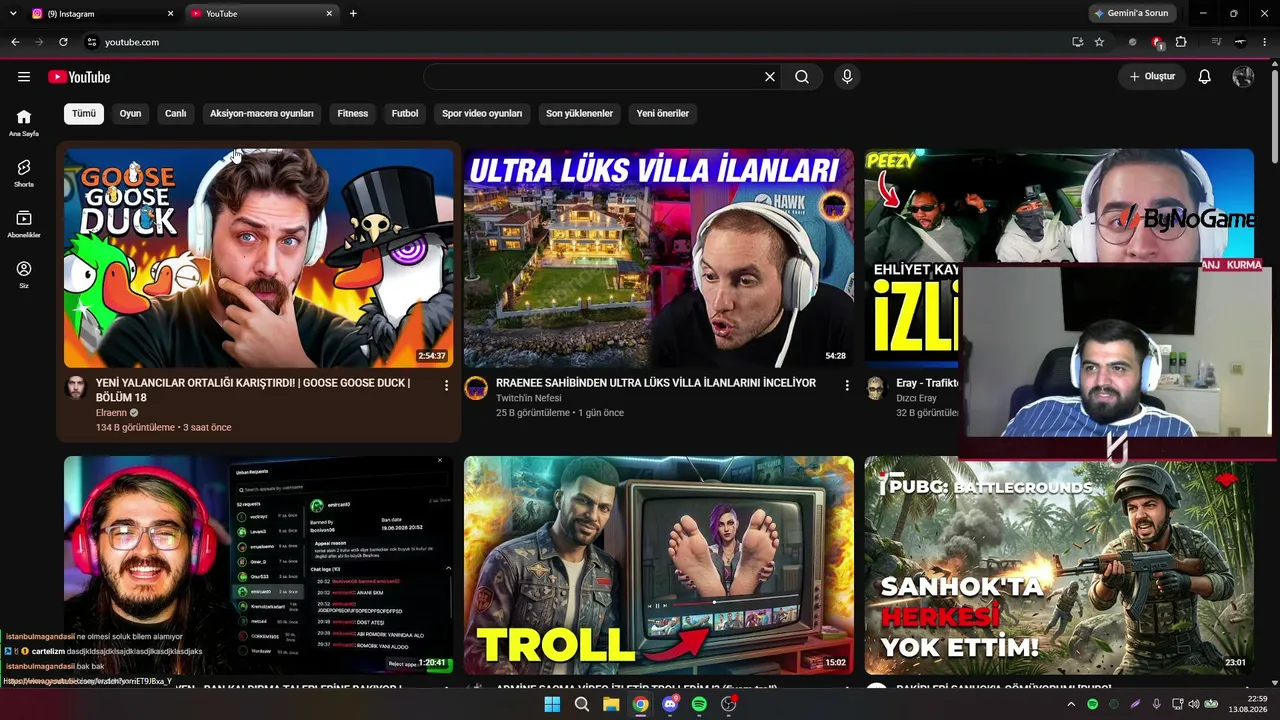Viewport: 1280px width, 720px height.
Task: Select the Tümü filter chip
Action: click(x=84, y=113)
